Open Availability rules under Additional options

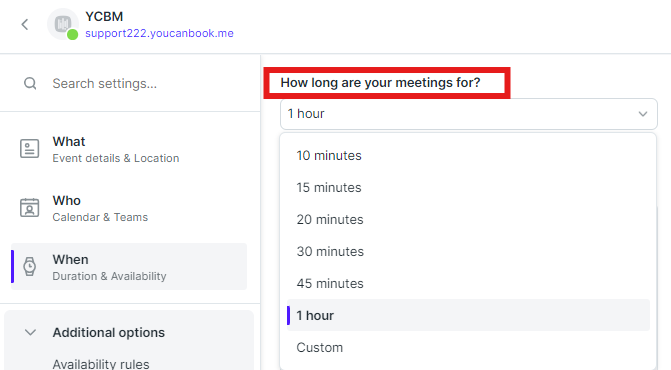tap(101, 364)
